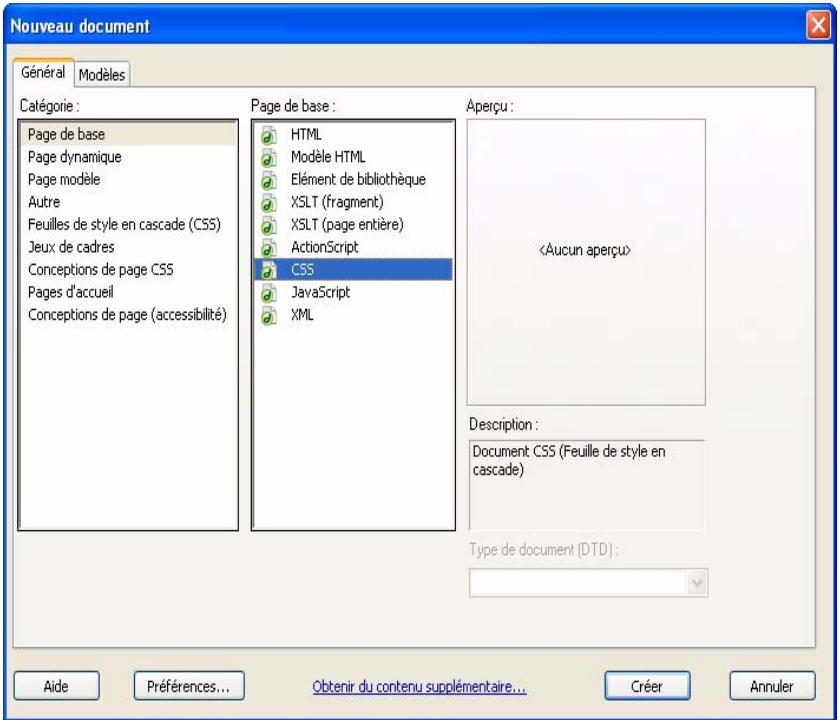Screen dimensions: 840x720
Task: Open the Modèles tab
Action: click(102, 74)
